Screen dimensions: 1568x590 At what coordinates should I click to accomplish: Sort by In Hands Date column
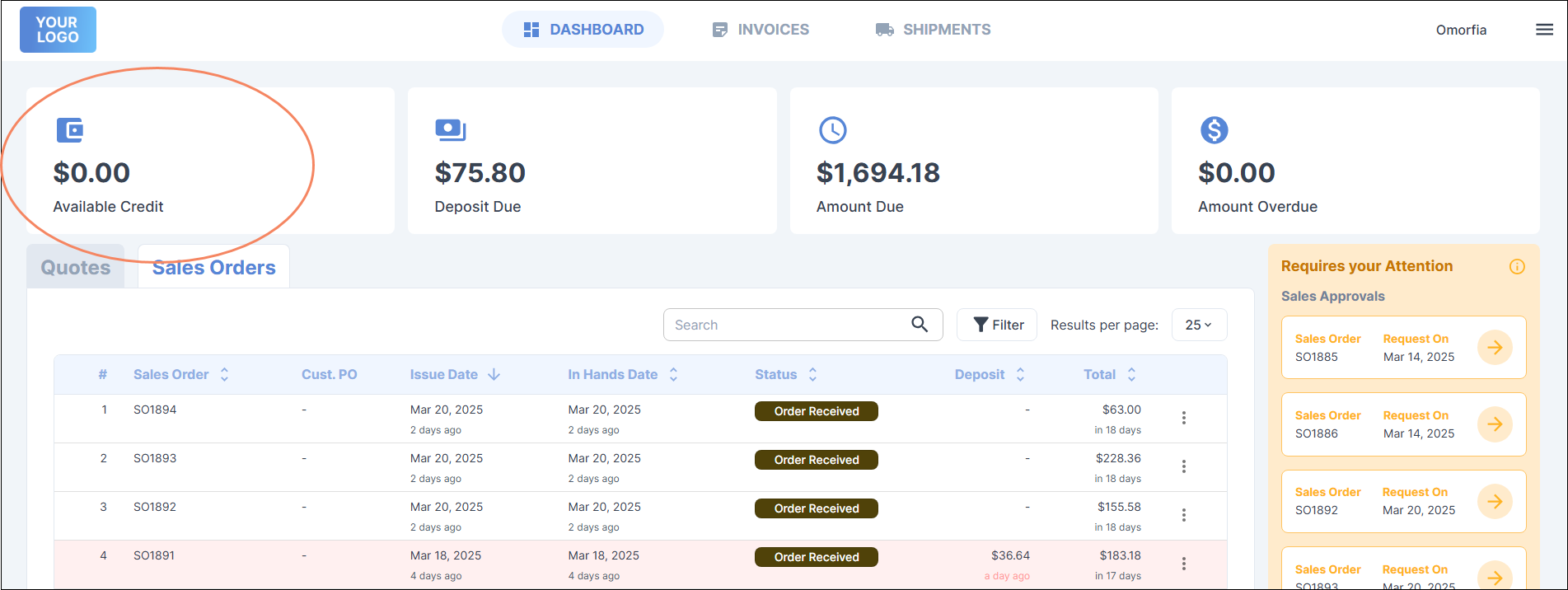[623, 374]
